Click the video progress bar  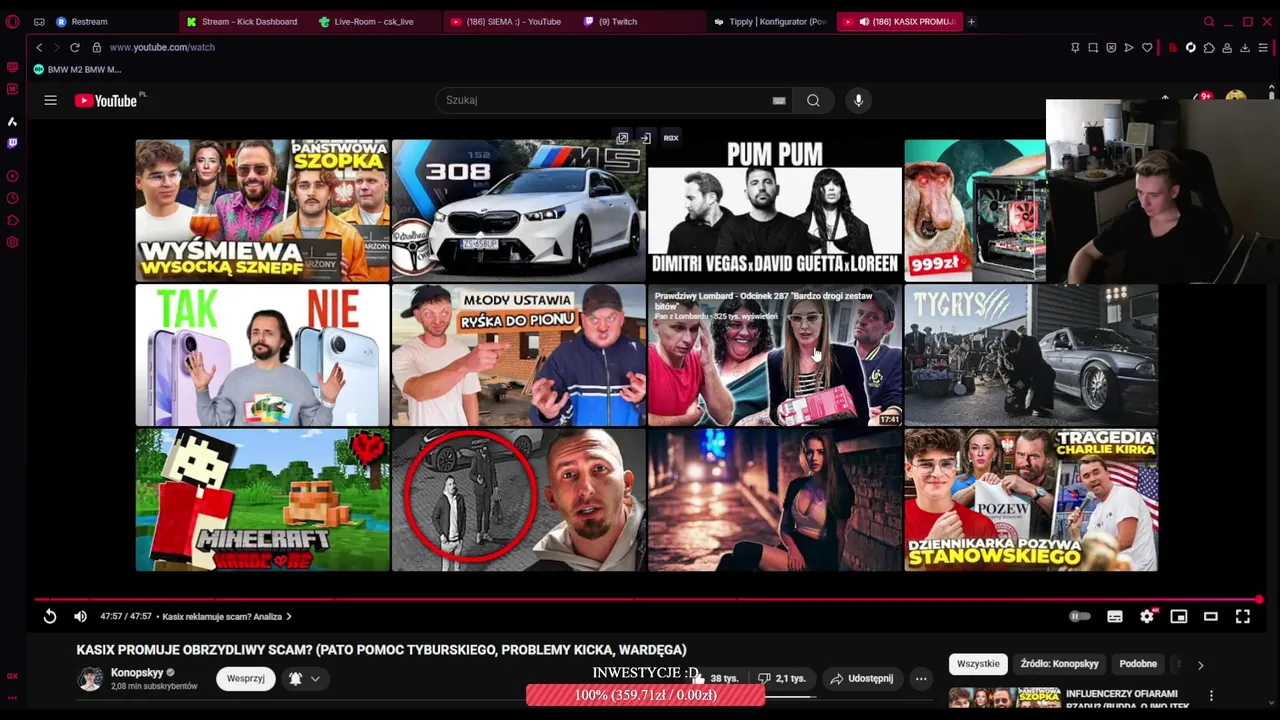[647, 600]
